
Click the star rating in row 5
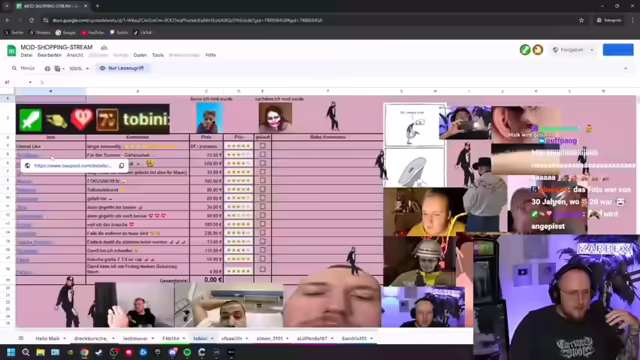pos(238,155)
